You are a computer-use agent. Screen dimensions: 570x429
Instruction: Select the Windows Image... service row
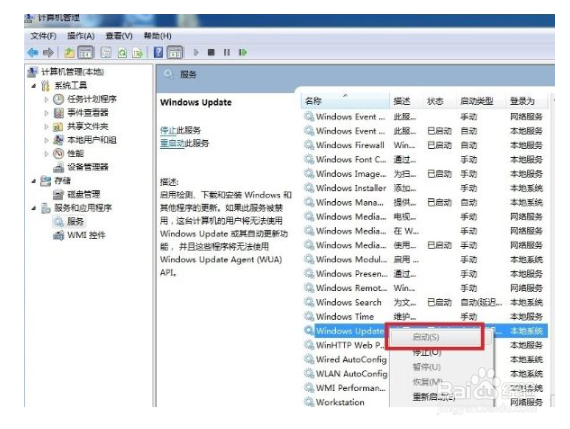(x=425, y=174)
